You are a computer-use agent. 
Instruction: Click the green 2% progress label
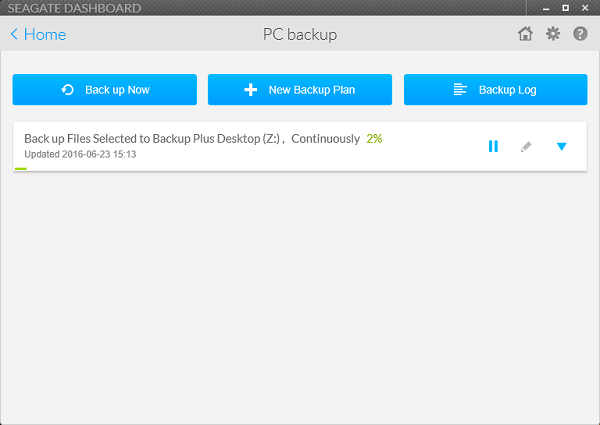coord(374,138)
